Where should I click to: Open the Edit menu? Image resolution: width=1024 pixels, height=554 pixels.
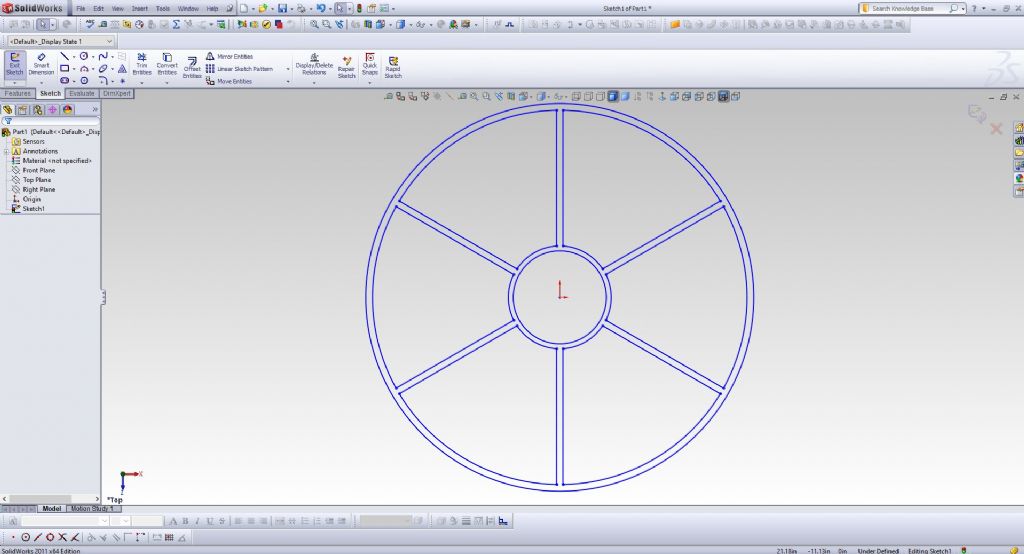[99, 8]
